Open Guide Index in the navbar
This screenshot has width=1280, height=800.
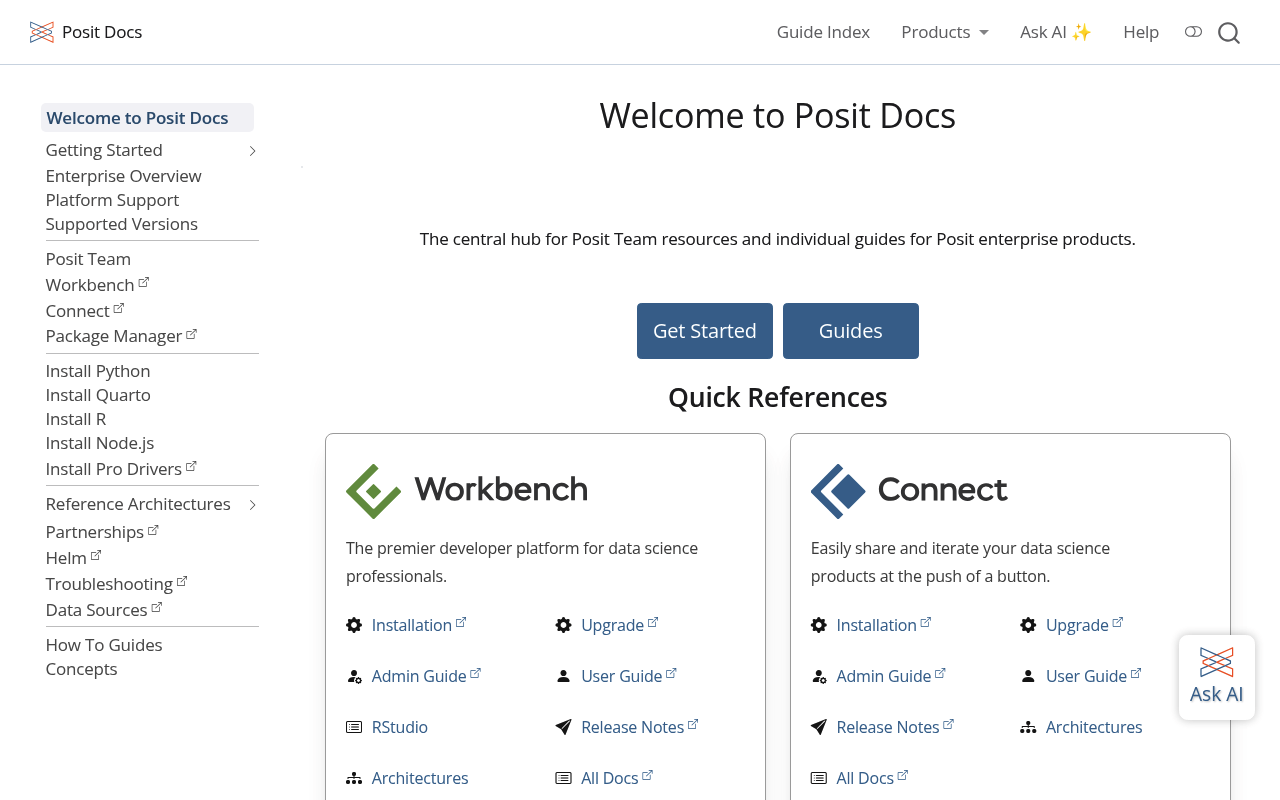click(x=823, y=32)
